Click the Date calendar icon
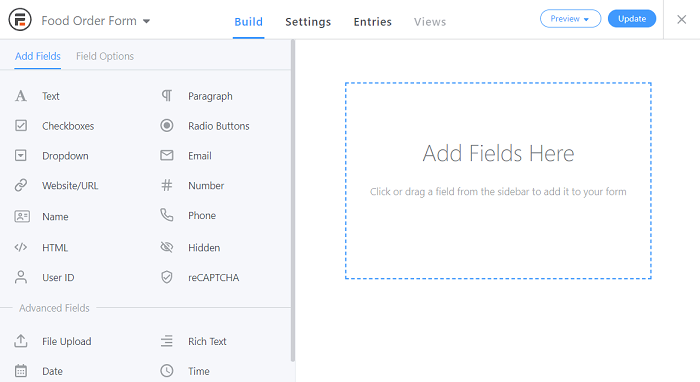Screen dimensions: 700x382 [x=21, y=371]
